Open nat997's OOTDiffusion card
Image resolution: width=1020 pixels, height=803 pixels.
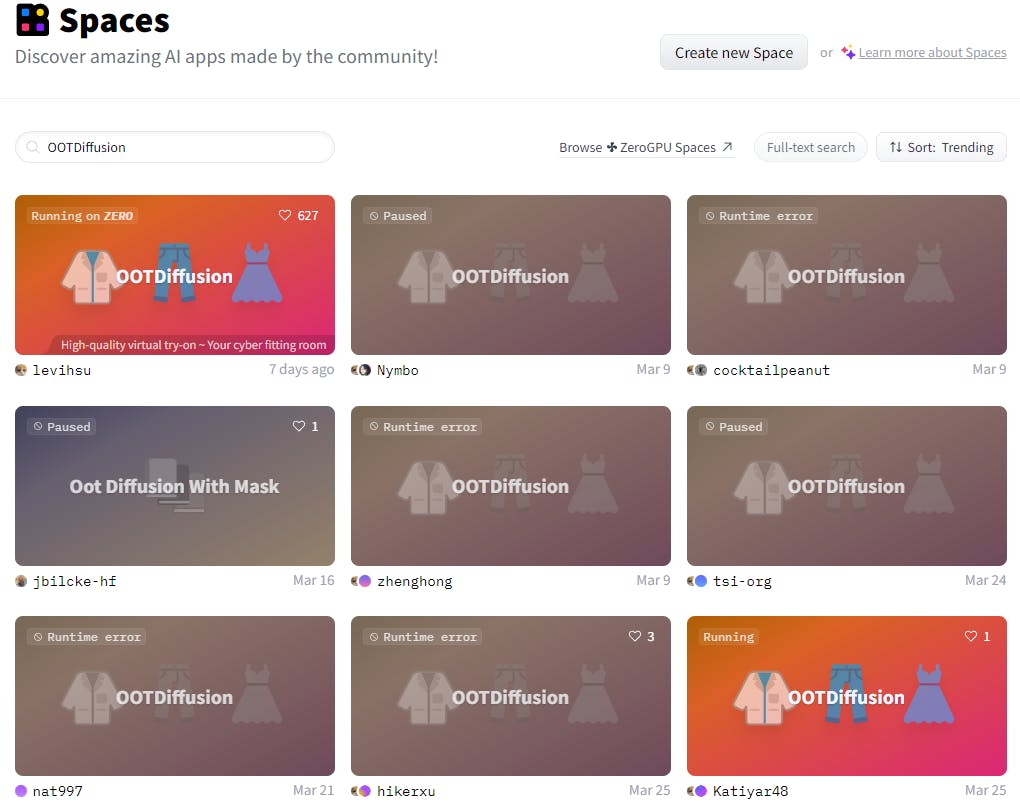click(x=175, y=696)
